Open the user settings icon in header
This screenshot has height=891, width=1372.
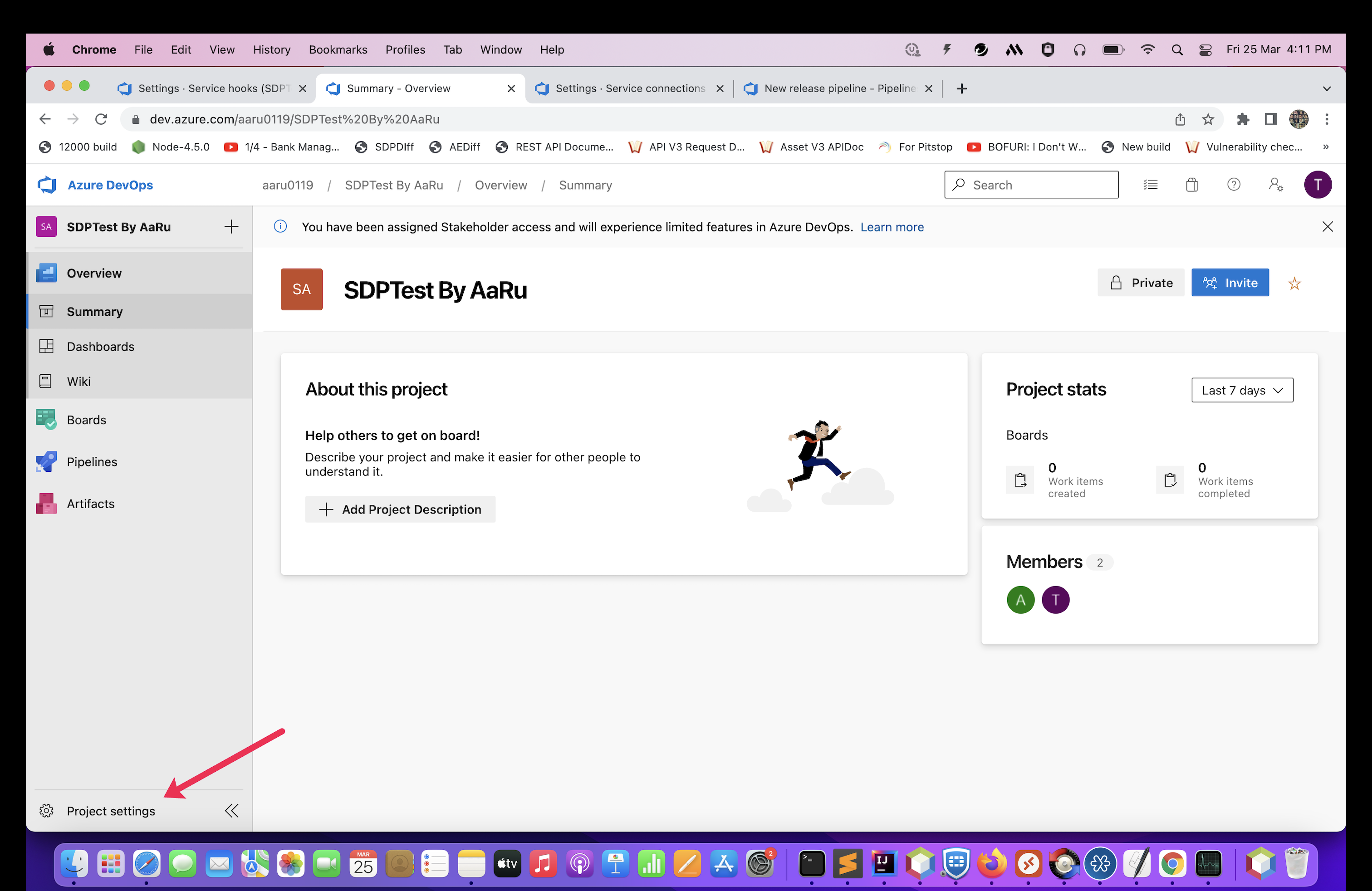click(x=1275, y=185)
